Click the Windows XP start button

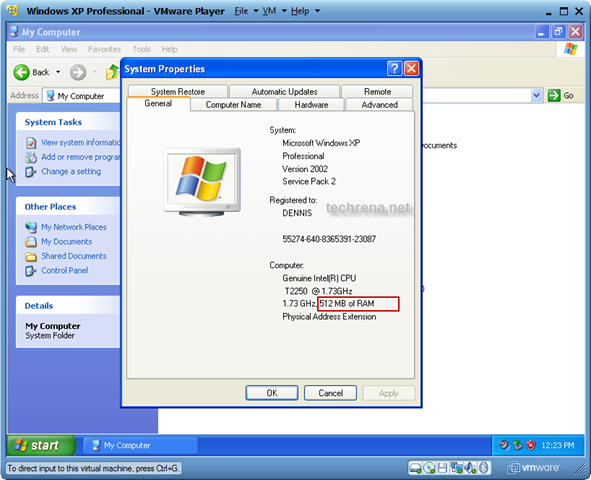(x=41, y=445)
